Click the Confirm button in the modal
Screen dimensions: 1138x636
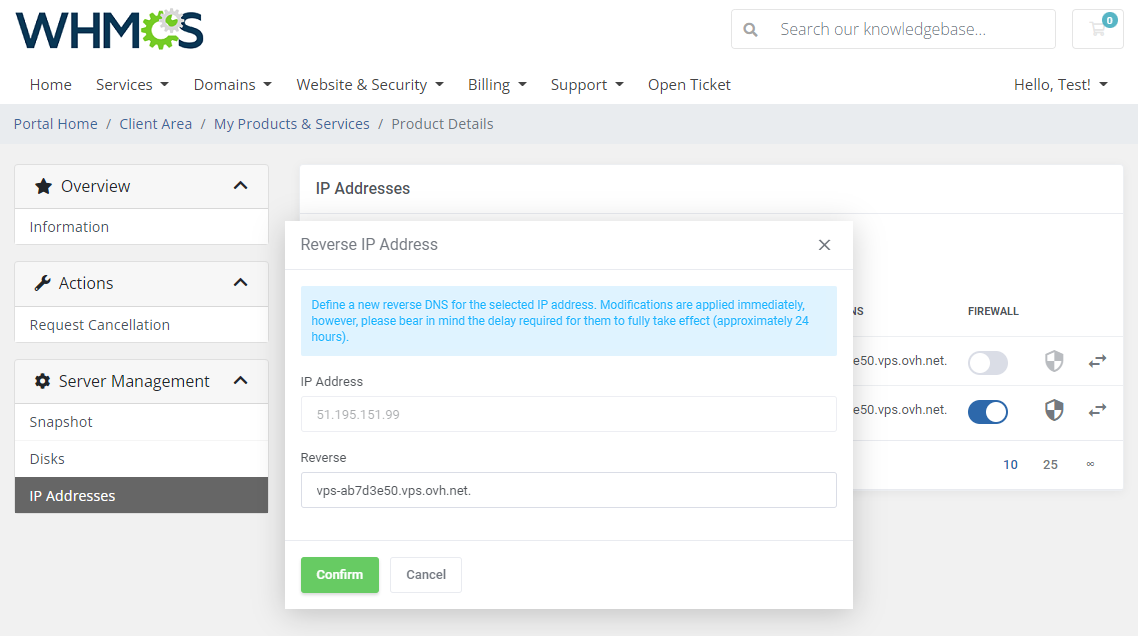(339, 574)
